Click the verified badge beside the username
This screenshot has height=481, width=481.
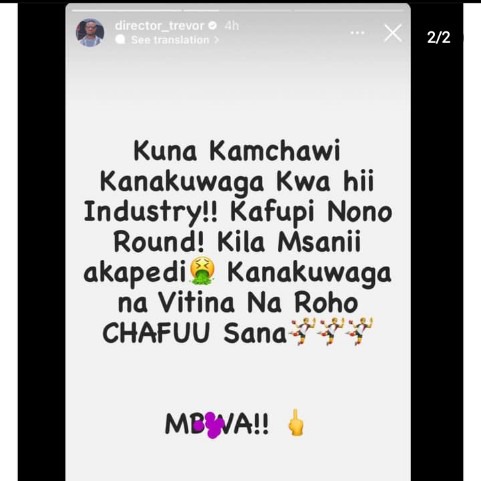212,25
